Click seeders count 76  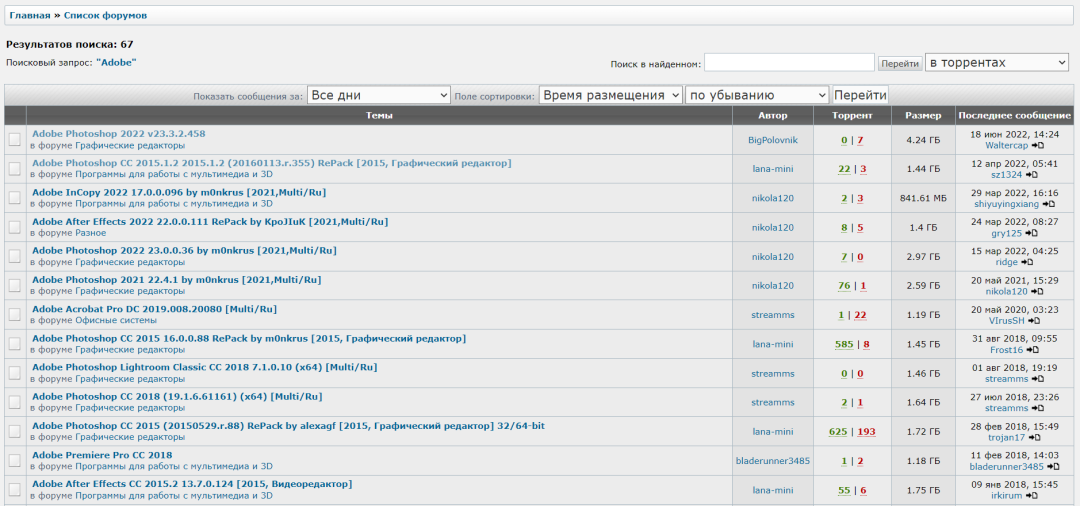tap(844, 286)
